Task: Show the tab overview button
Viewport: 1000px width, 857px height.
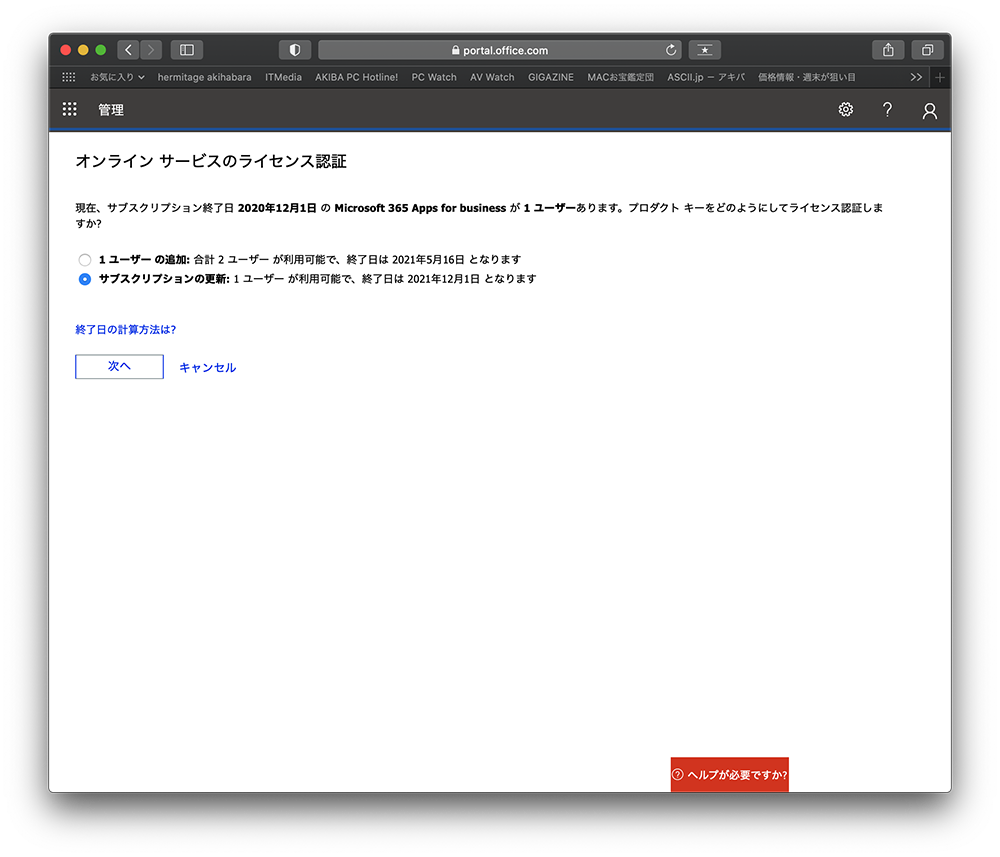Action: 928,50
